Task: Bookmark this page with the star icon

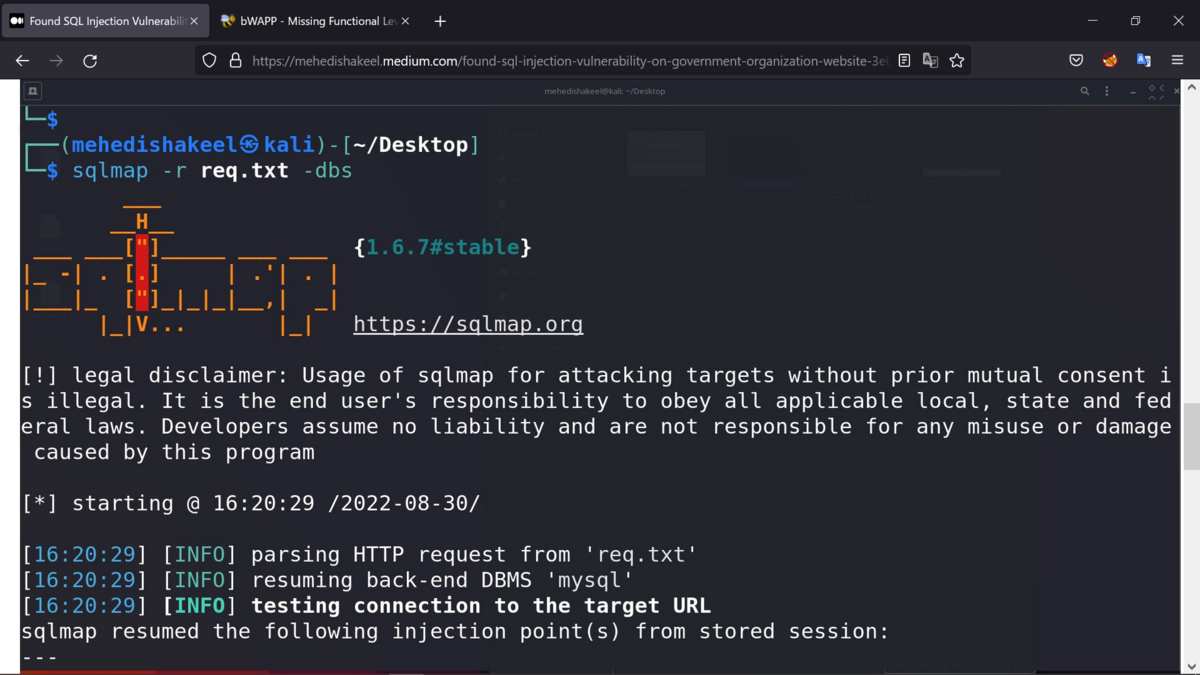Action: [957, 60]
